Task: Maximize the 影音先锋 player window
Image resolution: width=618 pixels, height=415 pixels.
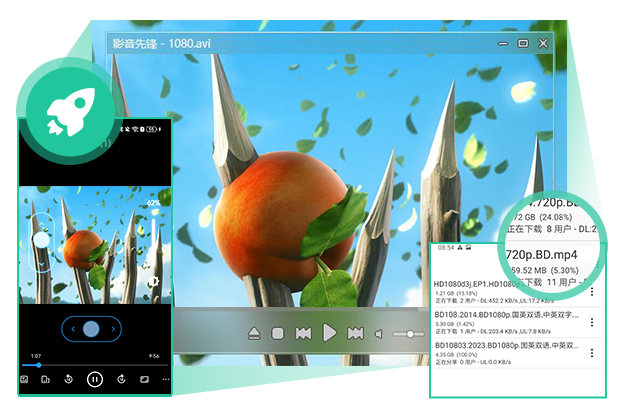Action: point(523,43)
